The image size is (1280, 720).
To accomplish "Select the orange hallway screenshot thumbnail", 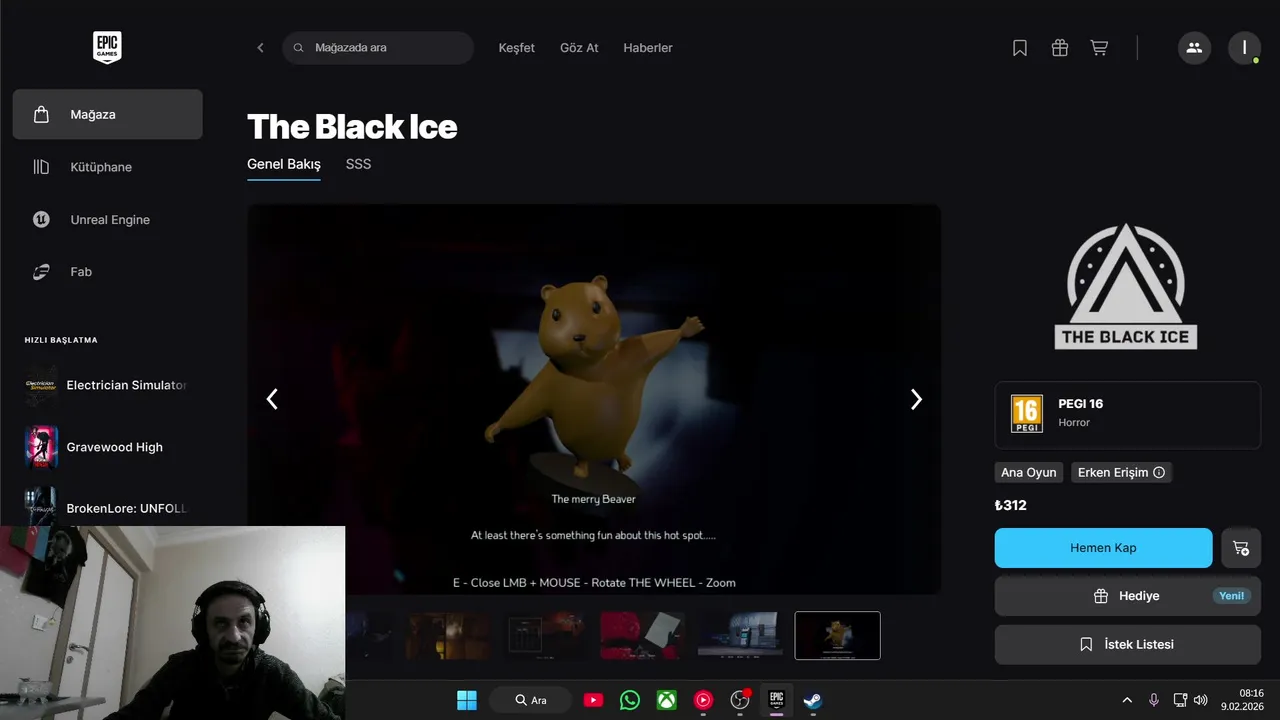I will pyautogui.click(x=447, y=636).
